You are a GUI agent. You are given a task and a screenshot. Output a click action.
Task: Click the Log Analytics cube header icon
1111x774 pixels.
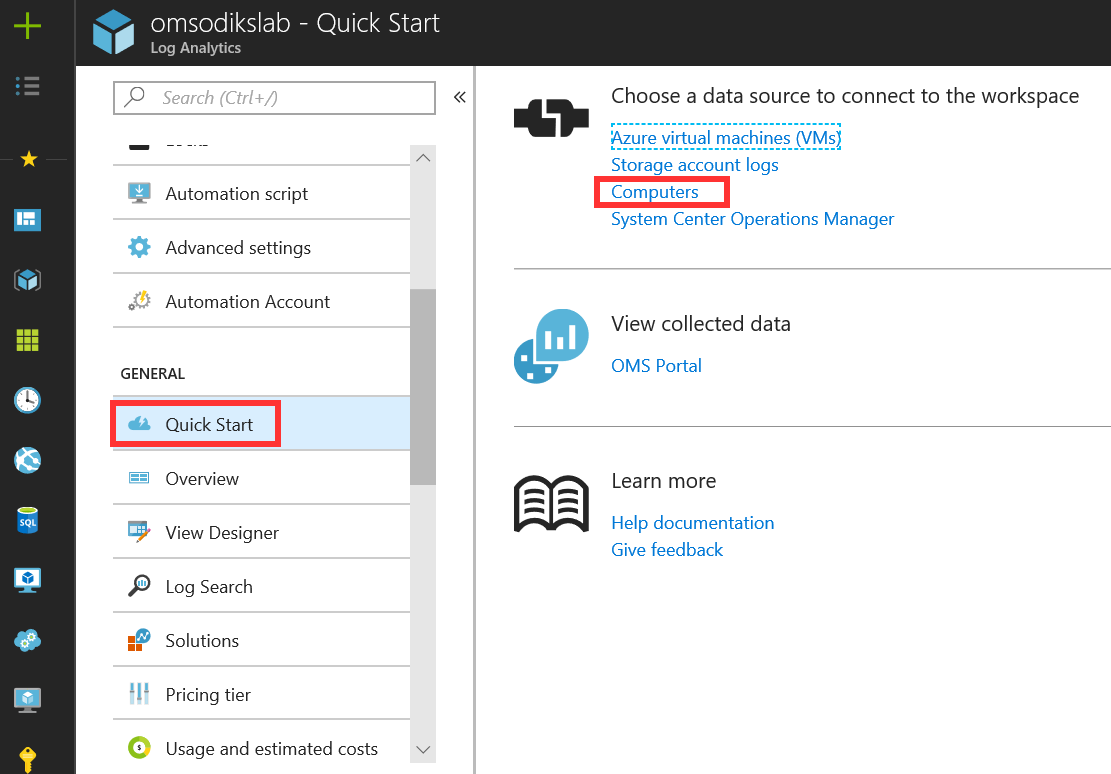(113, 33)
